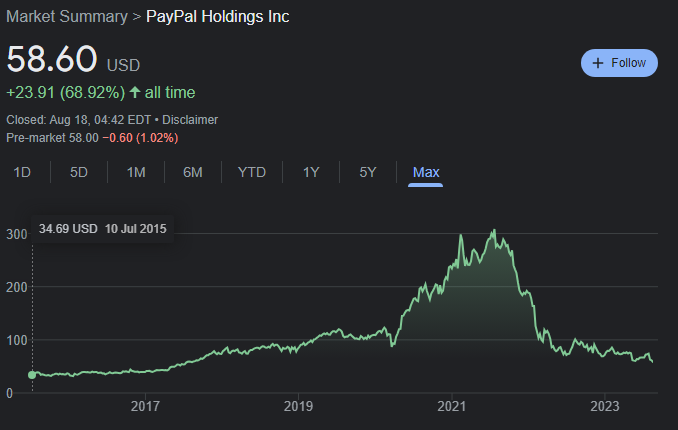Click the 2021 x-axis label
This screenshot has width=678, height=430.
(452, 406)
